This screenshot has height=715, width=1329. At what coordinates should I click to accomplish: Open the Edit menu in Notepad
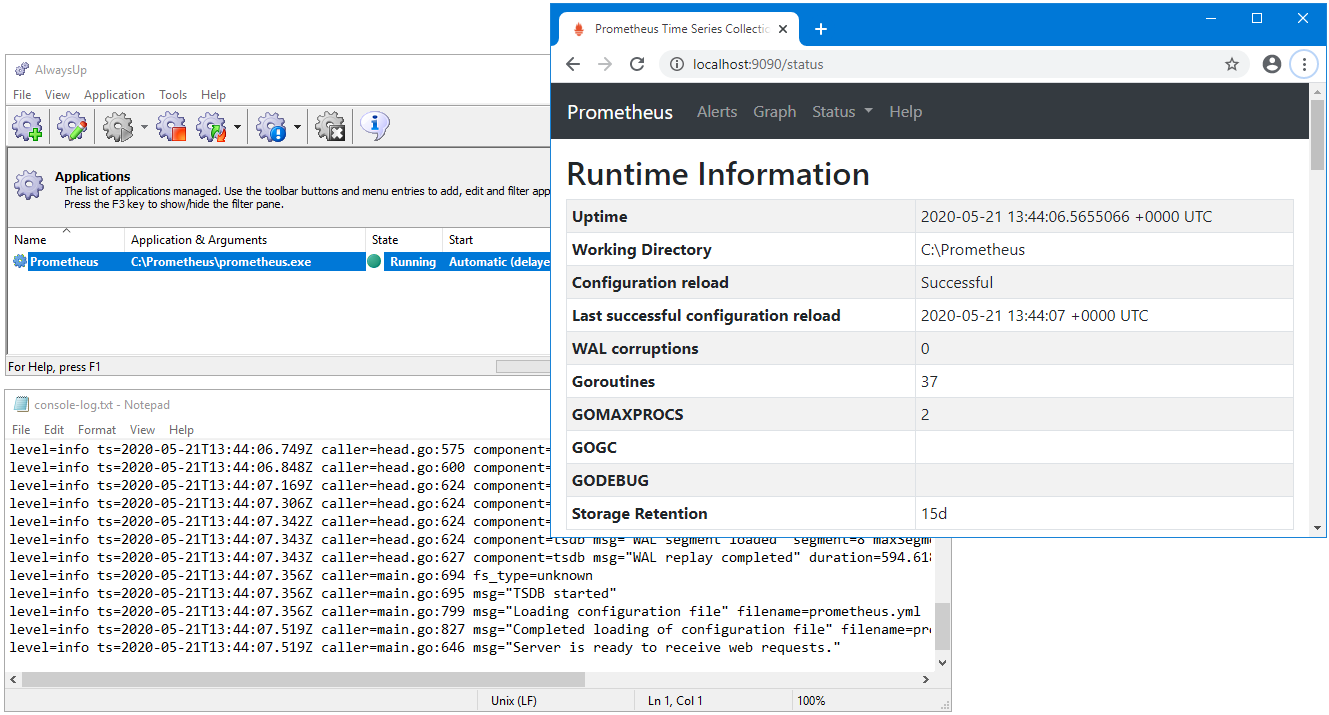point(54,430)
